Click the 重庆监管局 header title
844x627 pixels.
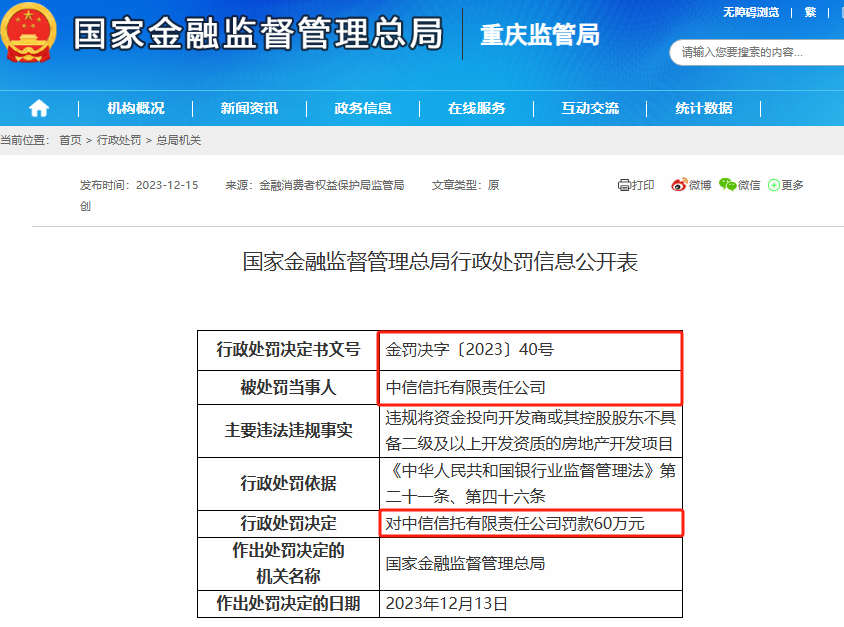point(540,35)
